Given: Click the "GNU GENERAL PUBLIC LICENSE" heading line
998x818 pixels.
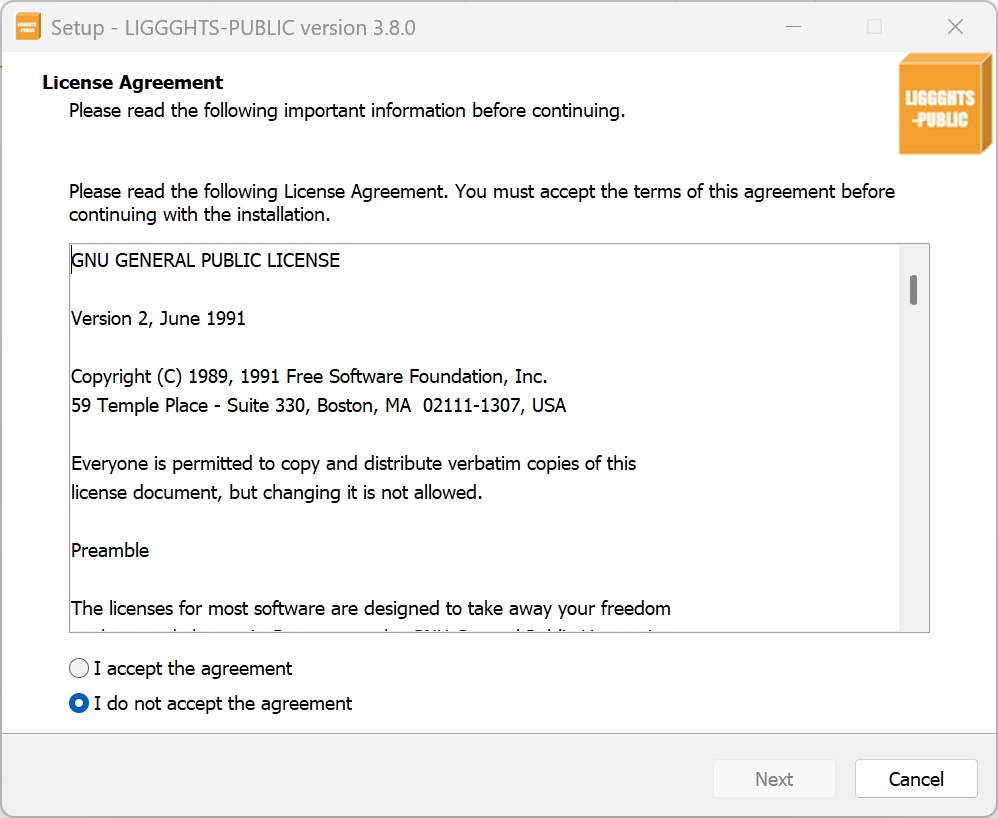Looking at the screenshot, I should [x=206, y=261].
